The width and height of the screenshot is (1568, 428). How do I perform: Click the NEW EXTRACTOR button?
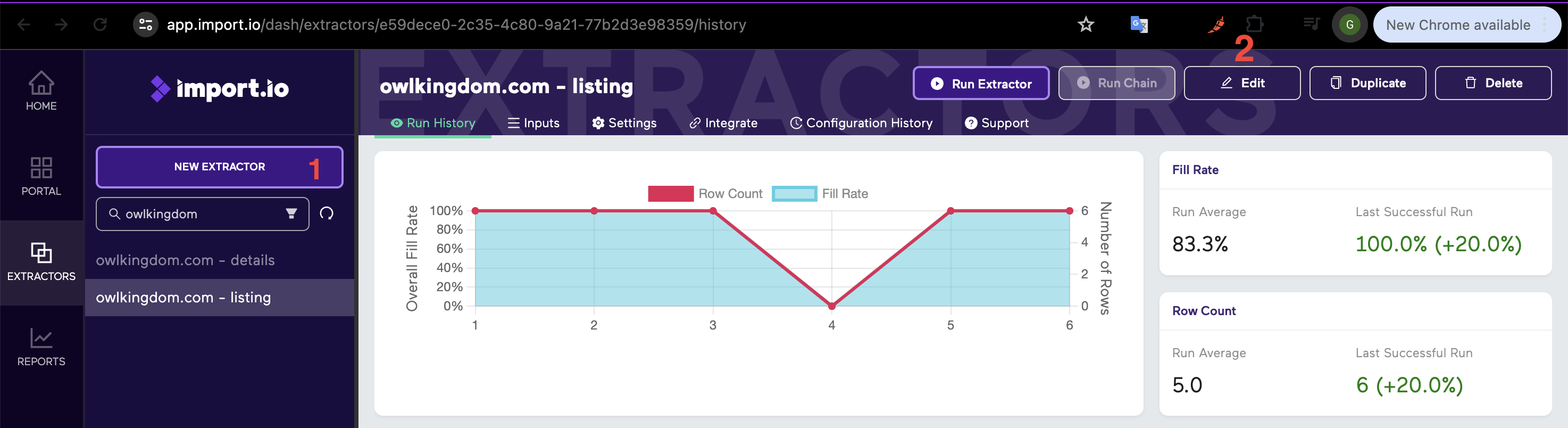[x=219, y=167]
